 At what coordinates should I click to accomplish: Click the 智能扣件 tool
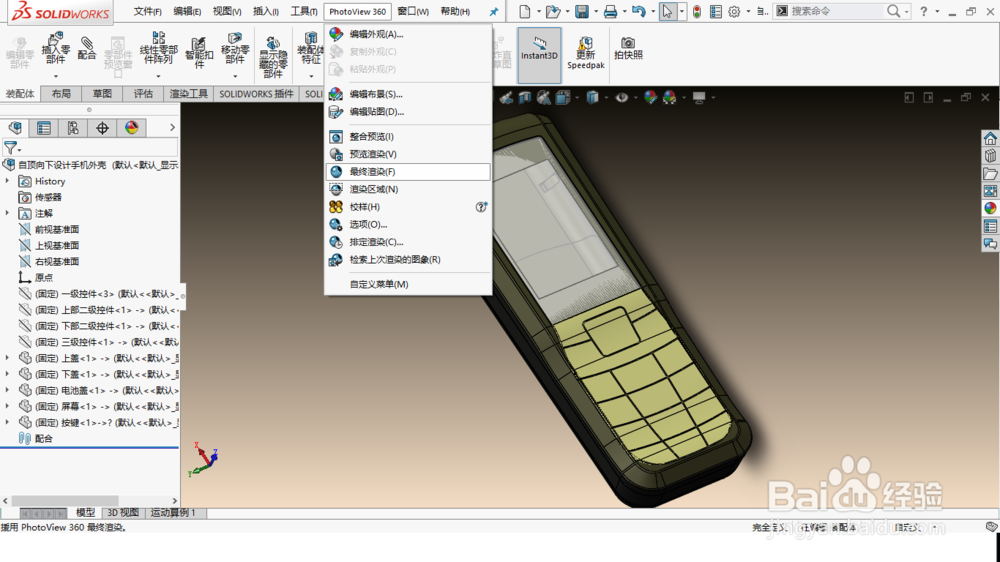[x=199, y=52]
